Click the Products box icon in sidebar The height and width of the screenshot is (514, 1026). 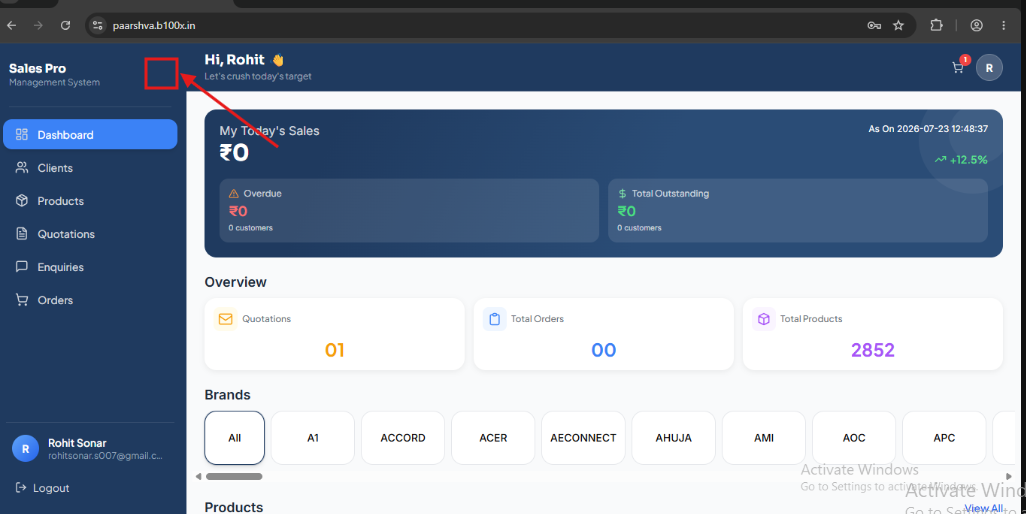(x=22, y=201)
